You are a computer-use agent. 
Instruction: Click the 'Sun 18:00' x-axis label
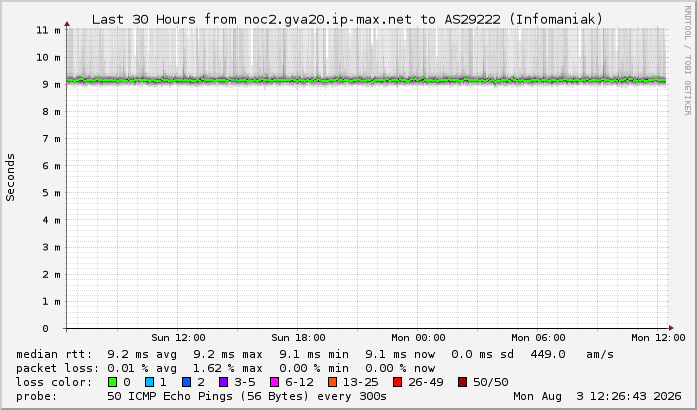tap(298, 338)
